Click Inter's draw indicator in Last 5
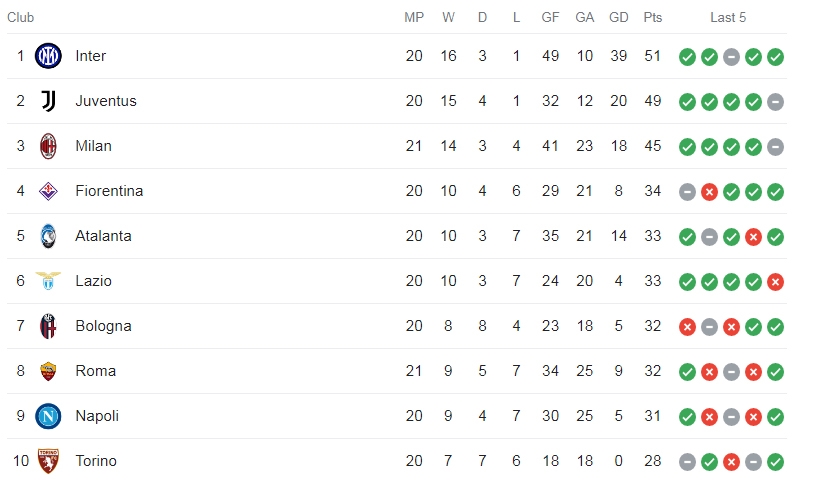This screenshot has height=480, width=814. (731, 57)
